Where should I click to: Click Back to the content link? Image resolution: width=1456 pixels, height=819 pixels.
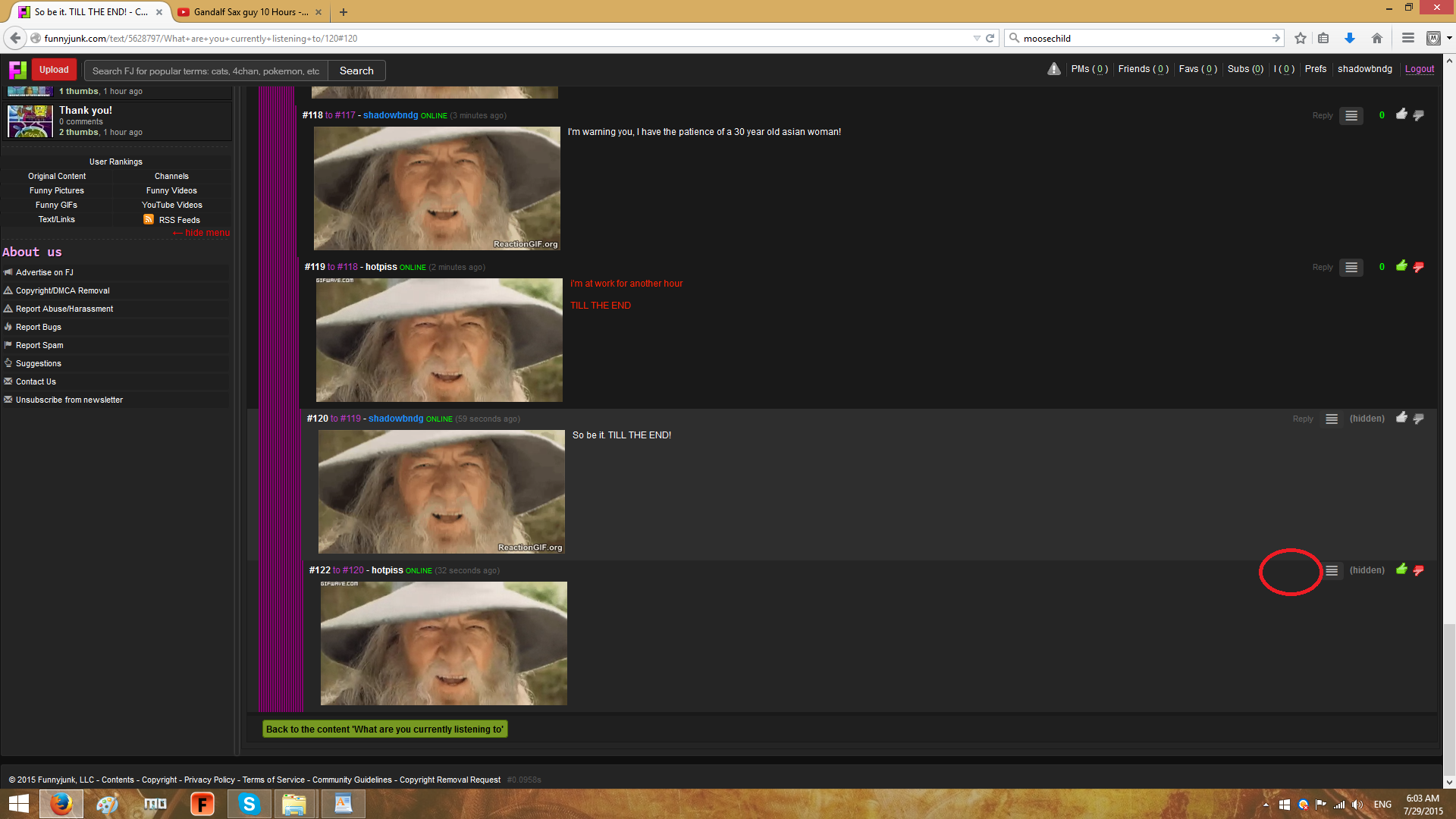tap(384, 730)
